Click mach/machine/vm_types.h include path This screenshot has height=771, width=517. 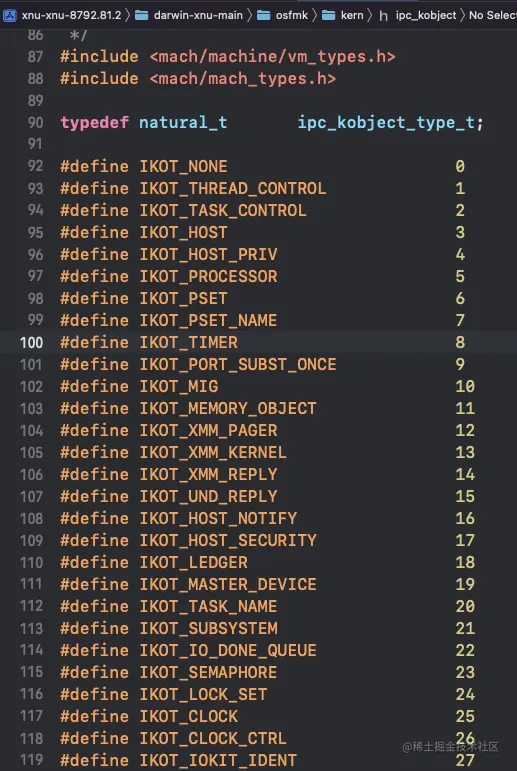(272, 57)
